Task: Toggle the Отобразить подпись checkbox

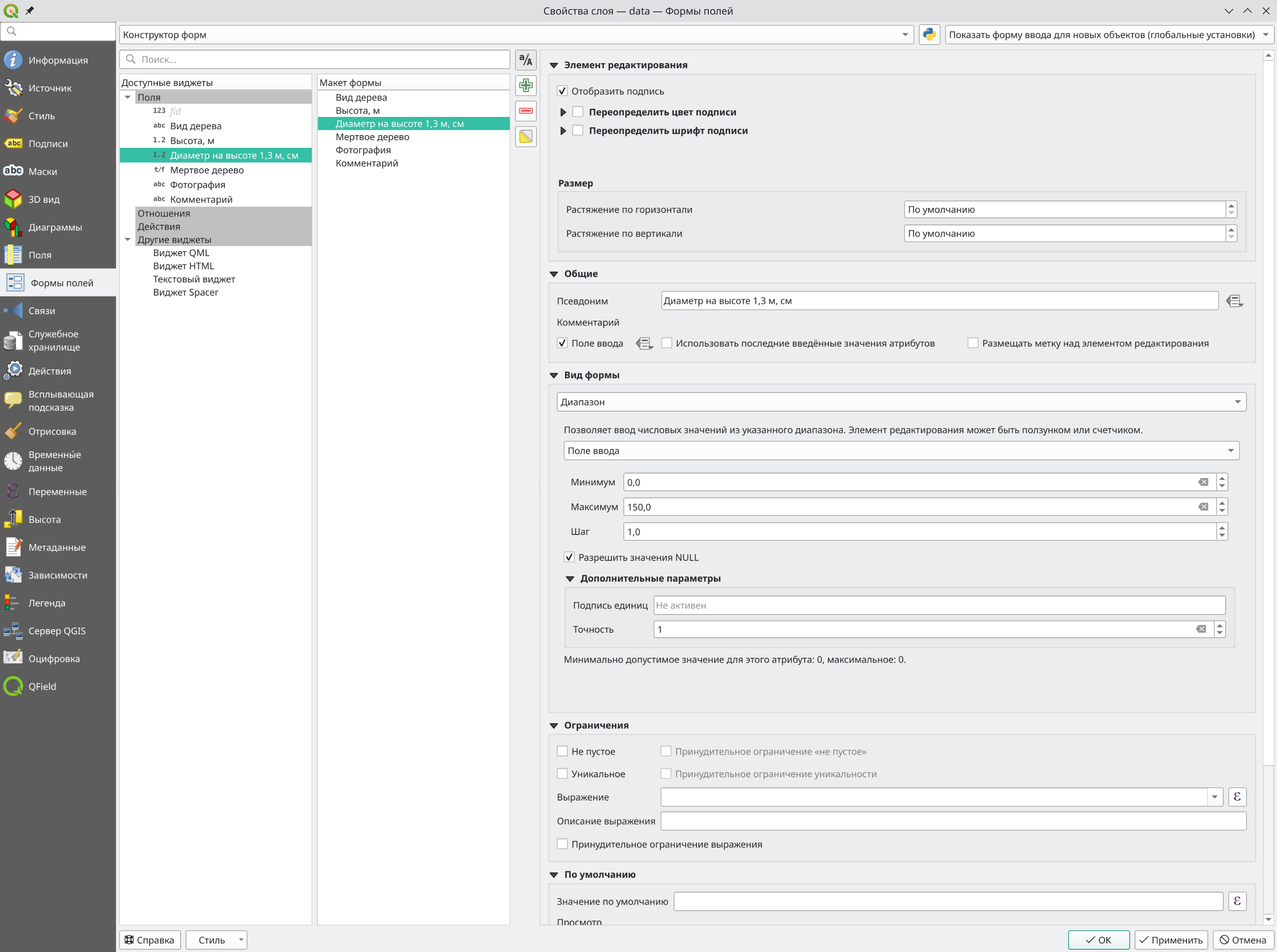Action: coord(562,91)
